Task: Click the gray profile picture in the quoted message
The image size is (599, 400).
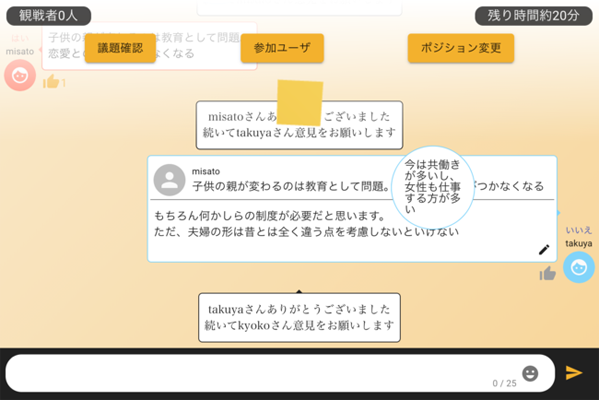Action: (x=170, y=180)
